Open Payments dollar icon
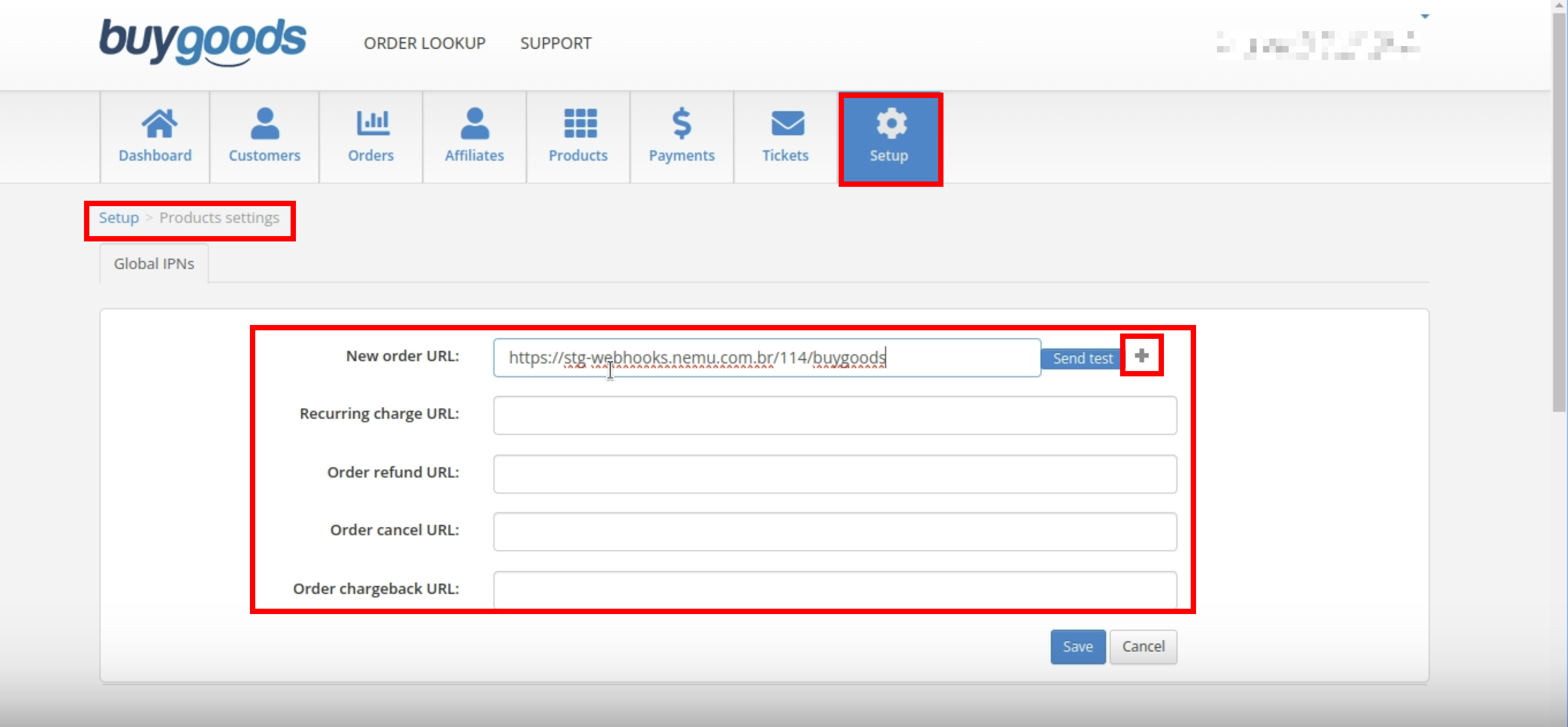This screenshot has width=1568, height=727. 681,124
